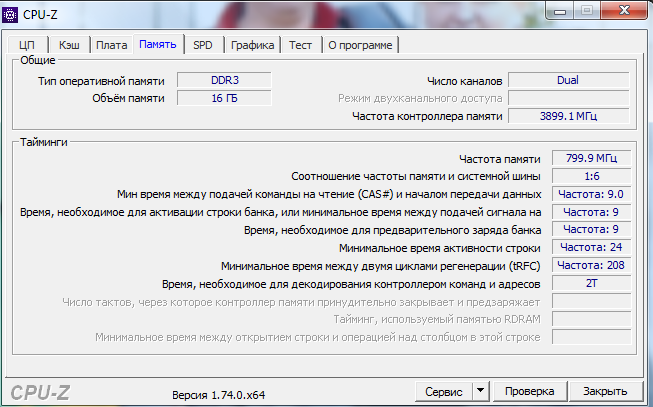Minimize the CPU-Z window
653x407 pixels.
click(x=560, y=10)
